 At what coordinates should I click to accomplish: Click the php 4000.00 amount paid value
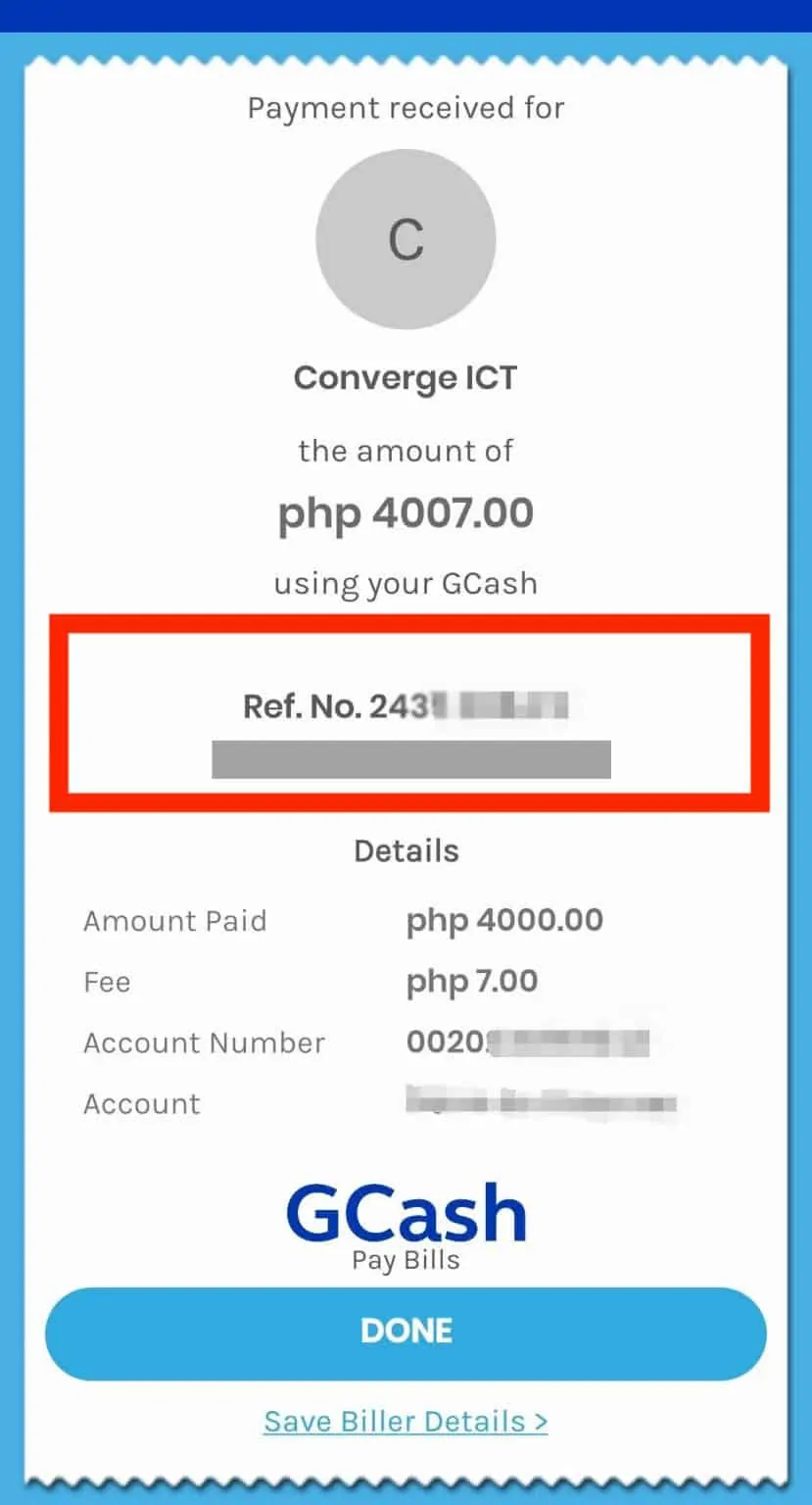[504, 920]
